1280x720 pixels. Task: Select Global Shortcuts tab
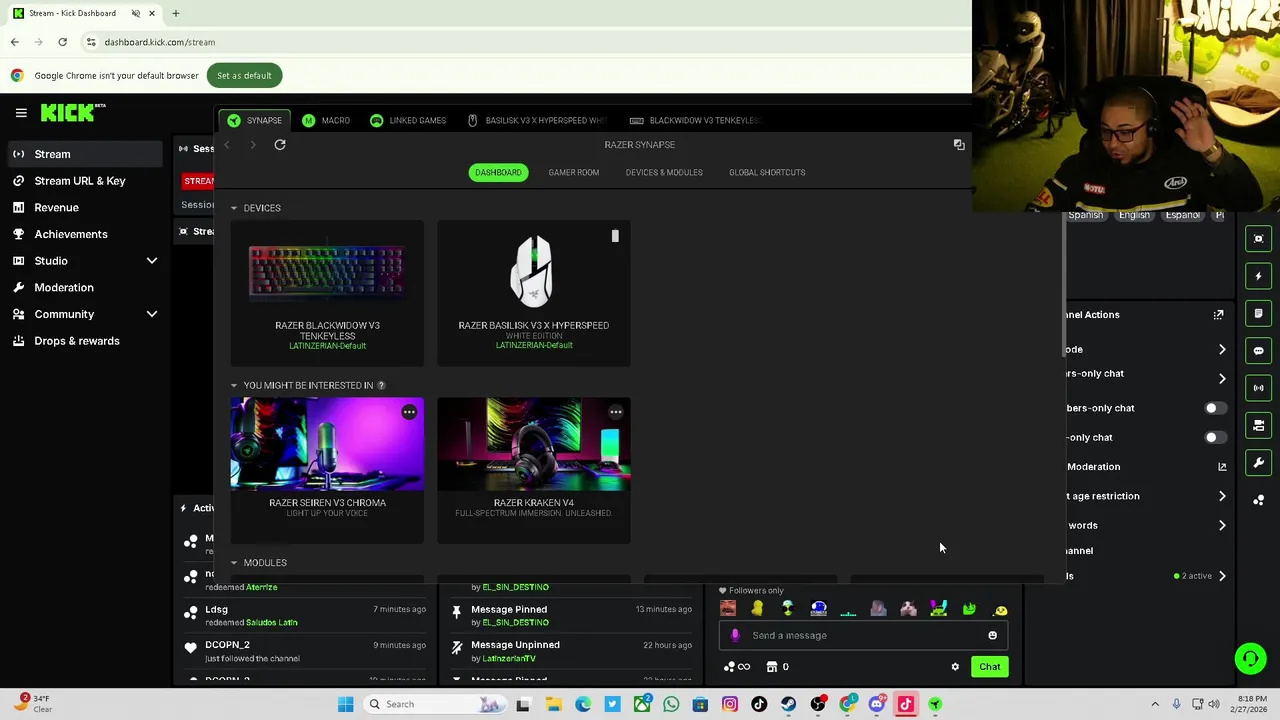coord(767,172)
